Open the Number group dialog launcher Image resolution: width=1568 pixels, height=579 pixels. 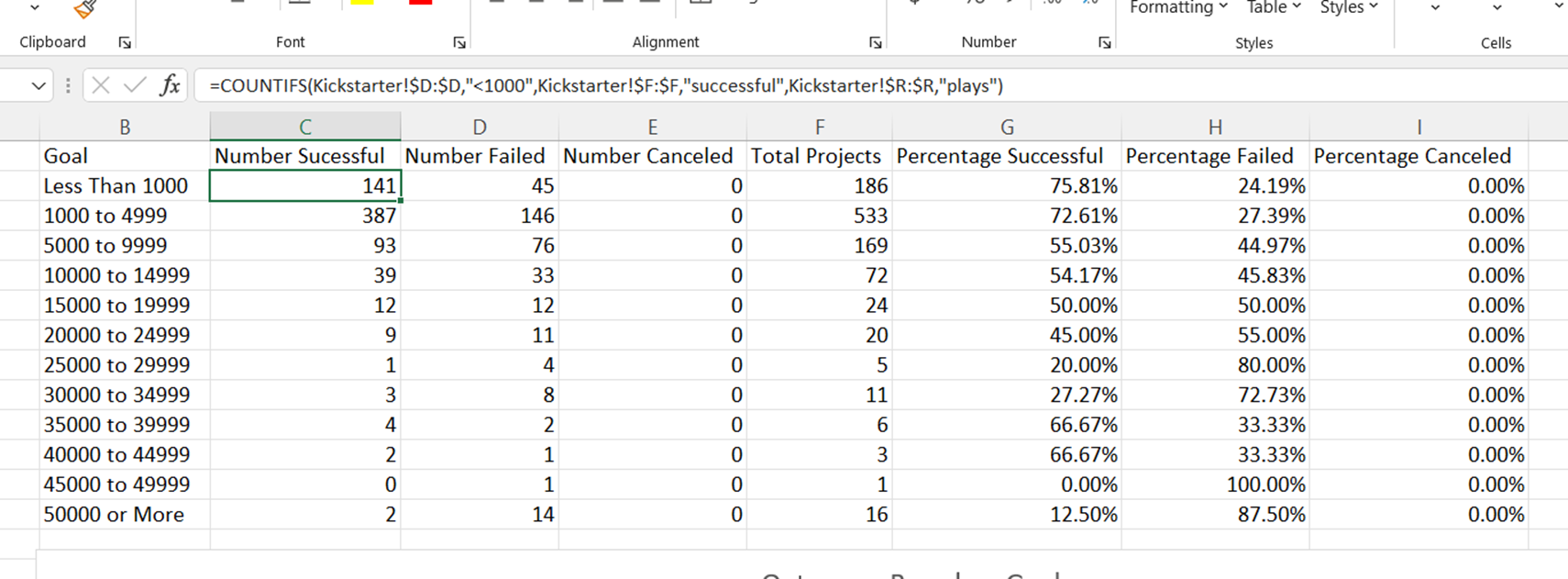point(1105,42)
